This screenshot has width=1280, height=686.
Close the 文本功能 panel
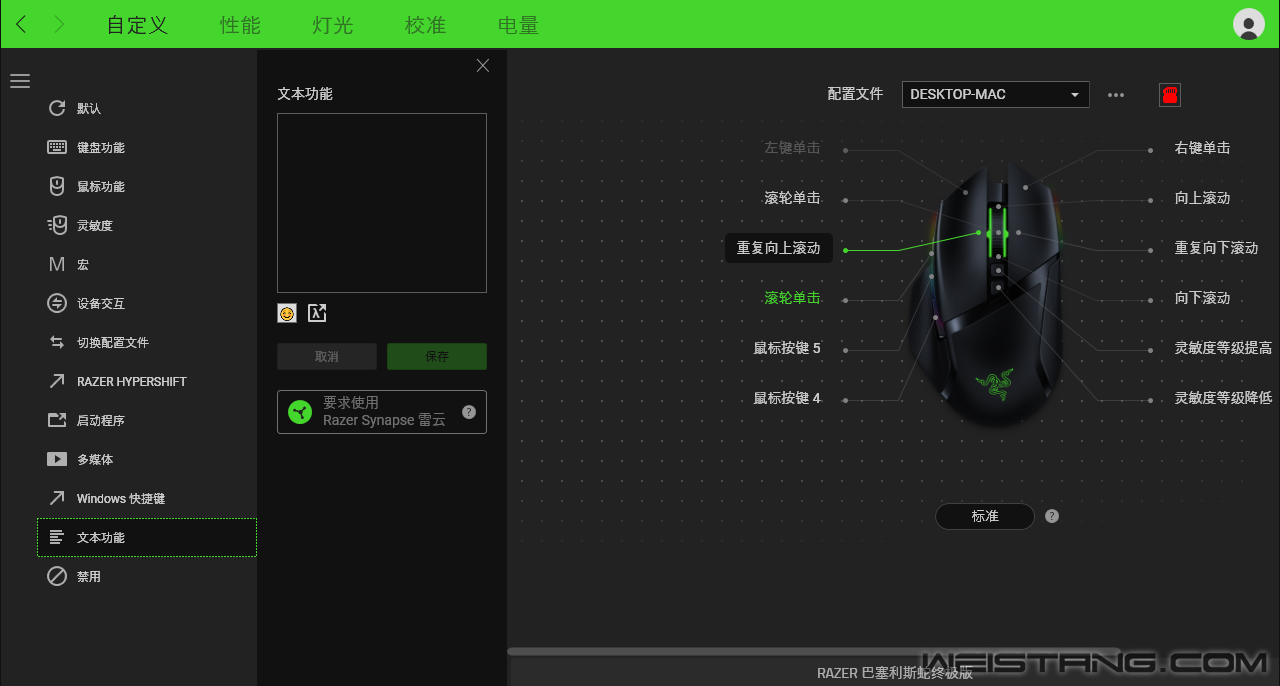pyautogui.click(x=483, y=66)
